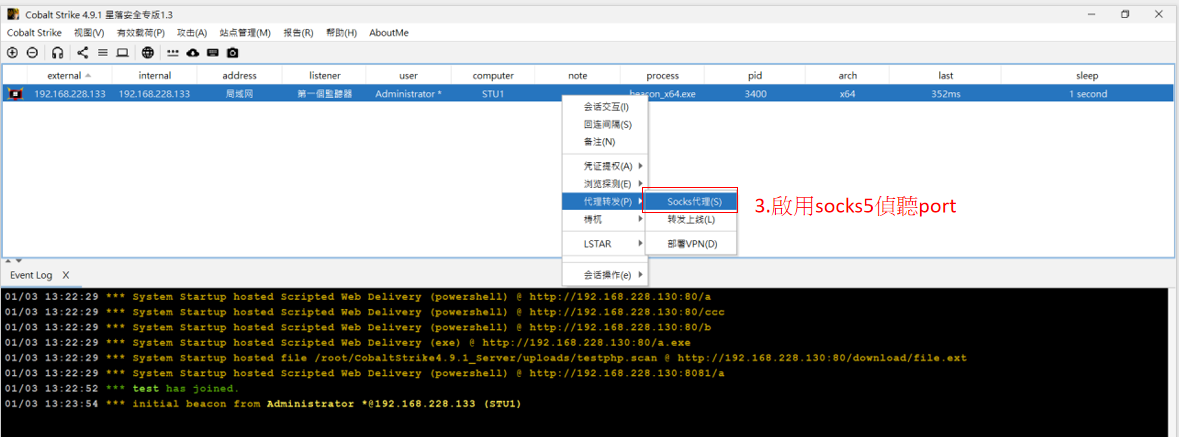This screenshot has height=437, width=1179.
Task: Sort sessions by the process column header
Action: click(662, 75)
